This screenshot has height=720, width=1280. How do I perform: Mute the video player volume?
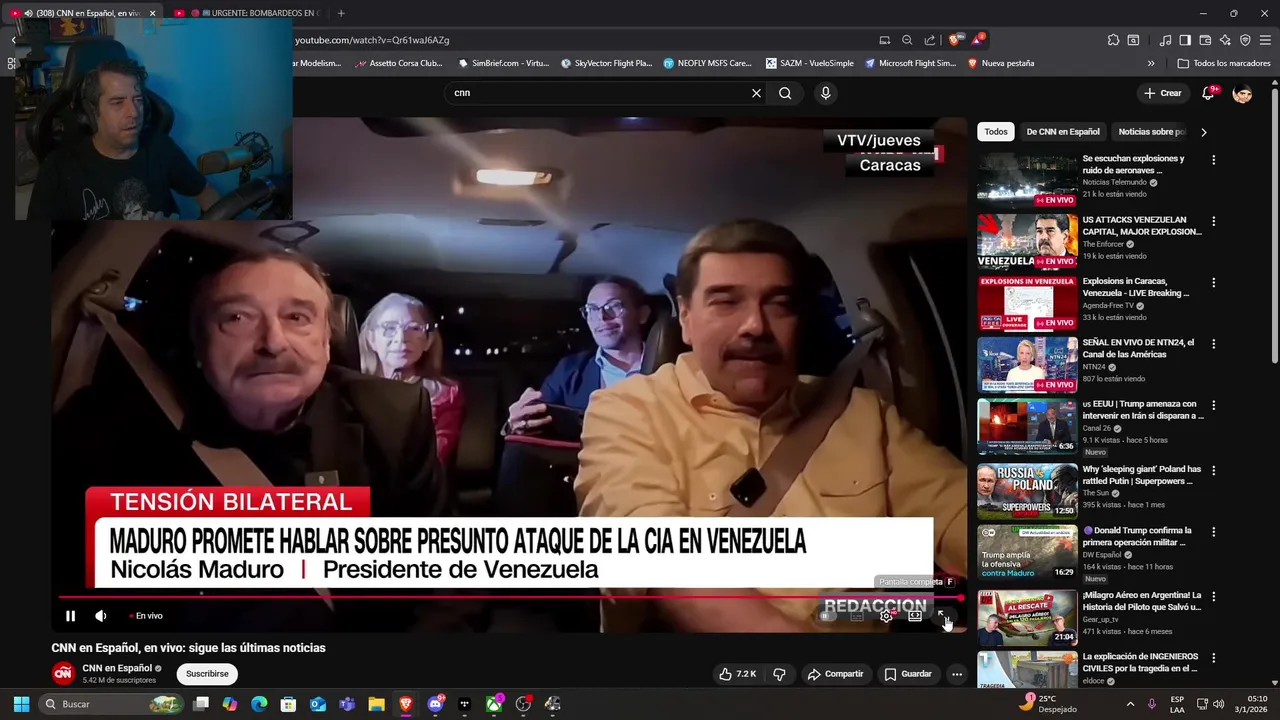(x=101, y=616)
